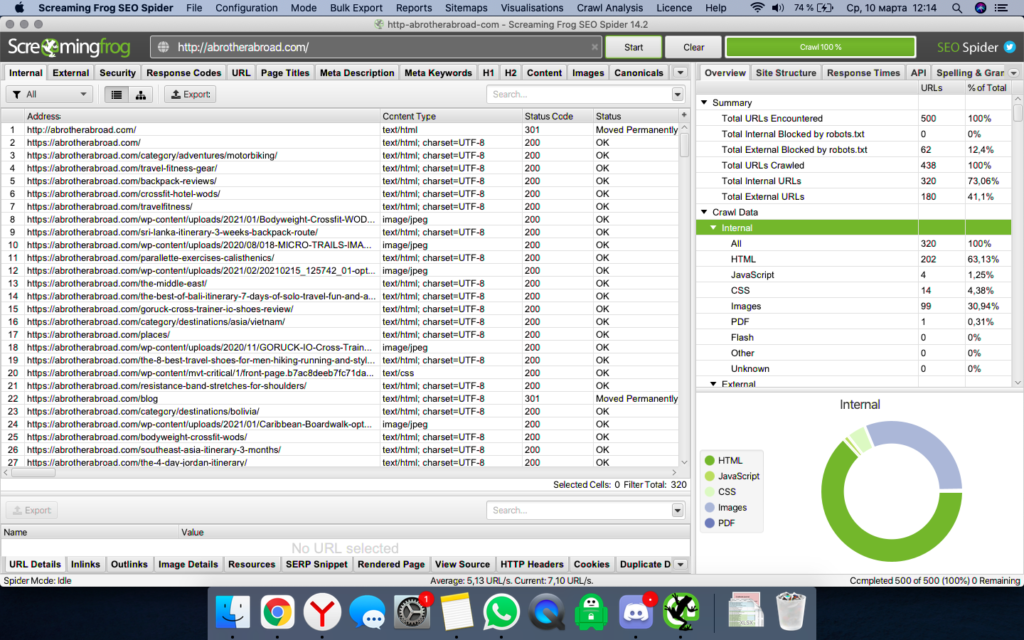
Task: Open QuickTime Player from the dock
Action: coord(546,612)
